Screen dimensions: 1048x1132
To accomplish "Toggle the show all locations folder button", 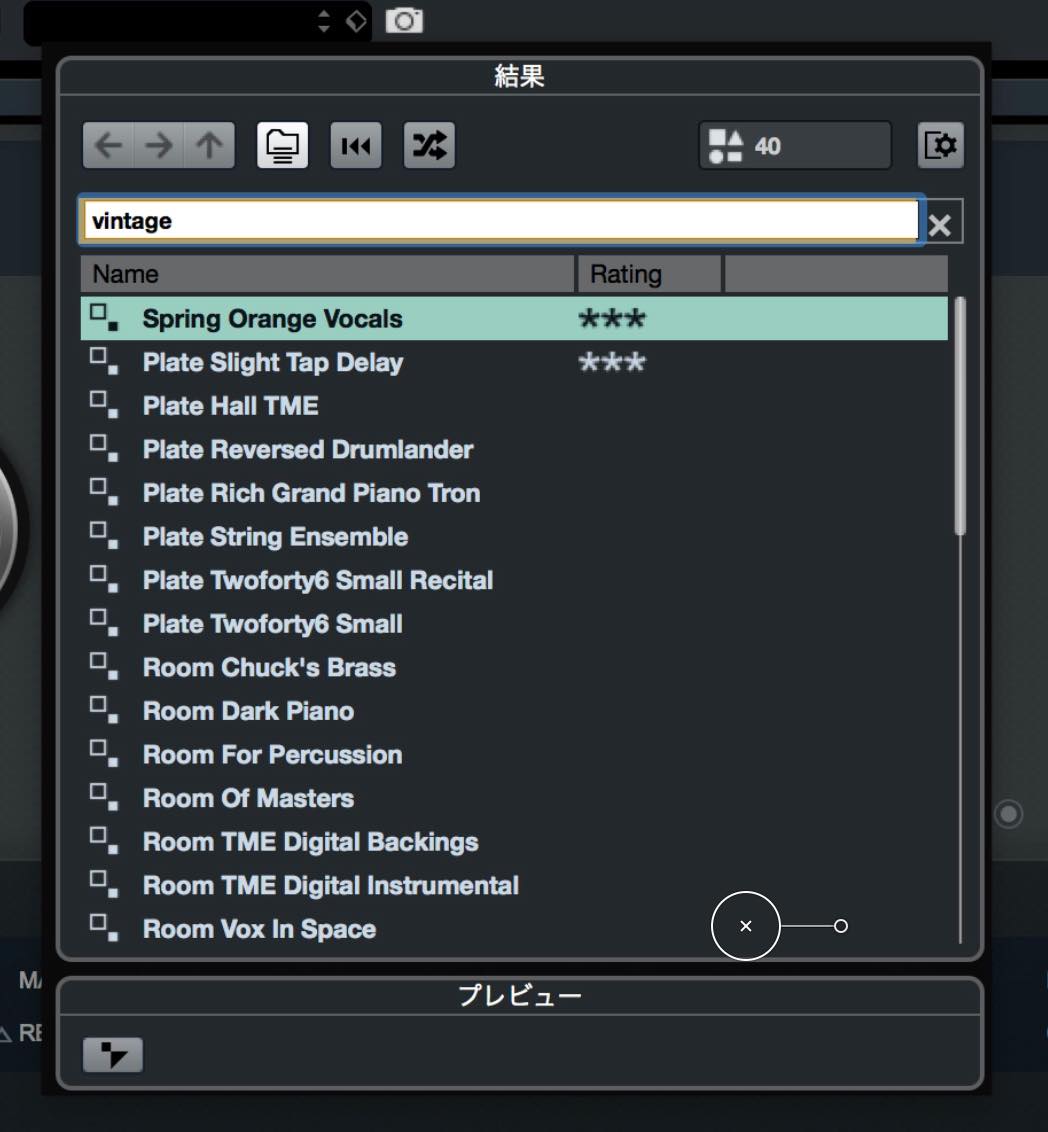I will click(282, 146).
